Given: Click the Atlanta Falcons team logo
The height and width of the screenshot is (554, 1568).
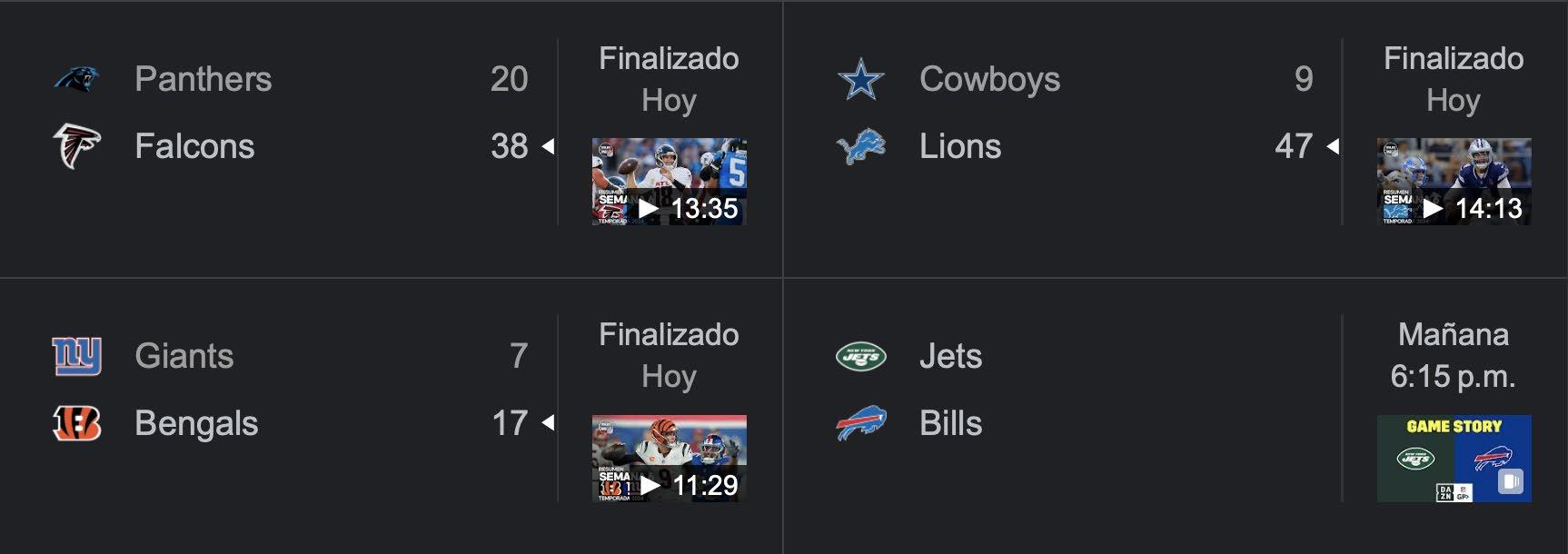Looking at the screenshot, I should (x=76, y=146).
